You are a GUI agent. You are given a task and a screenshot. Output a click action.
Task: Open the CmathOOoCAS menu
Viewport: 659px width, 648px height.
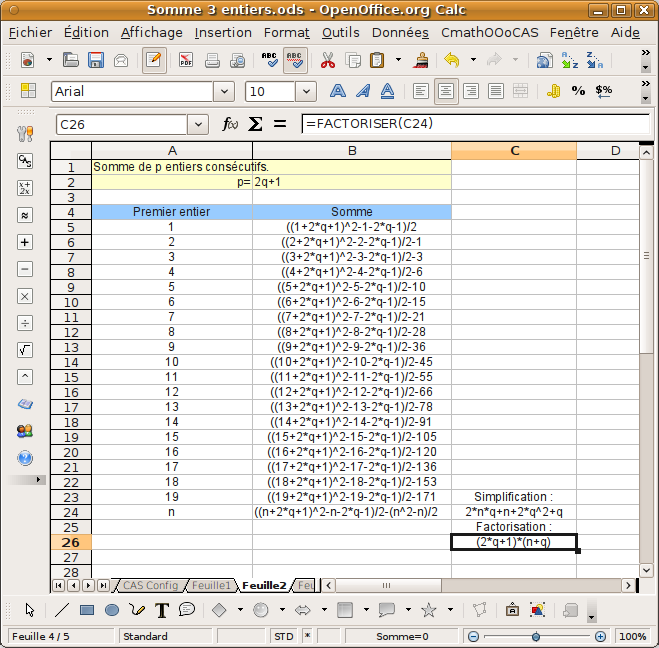click(490, 32)
